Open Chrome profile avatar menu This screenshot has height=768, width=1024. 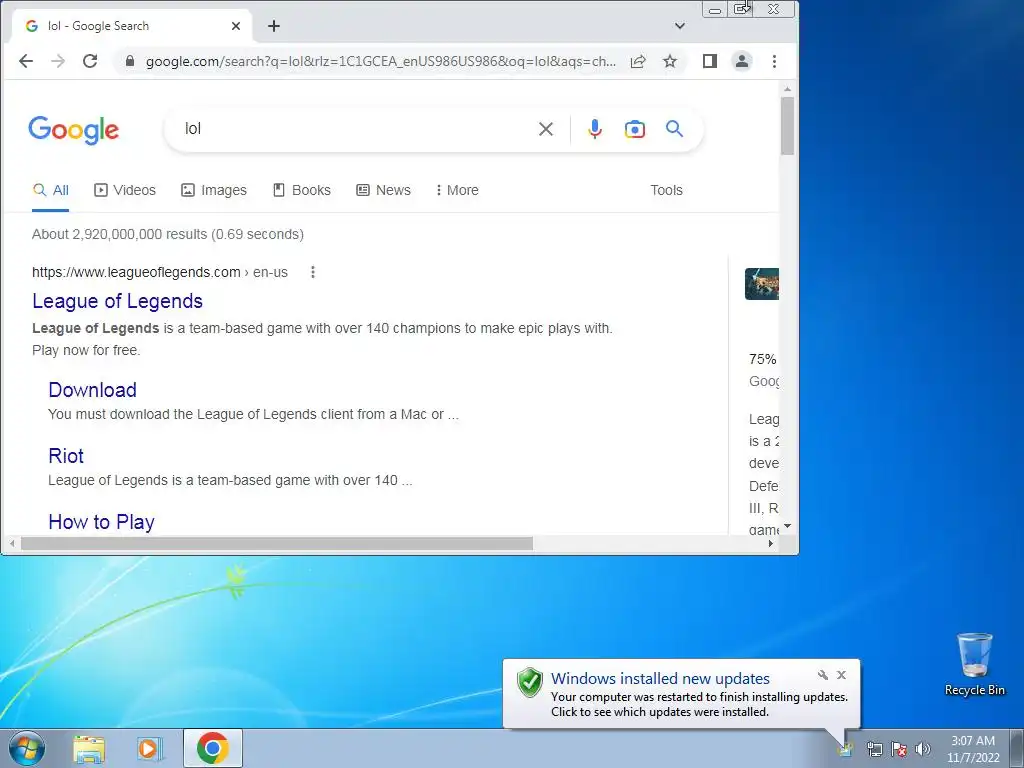742,61
